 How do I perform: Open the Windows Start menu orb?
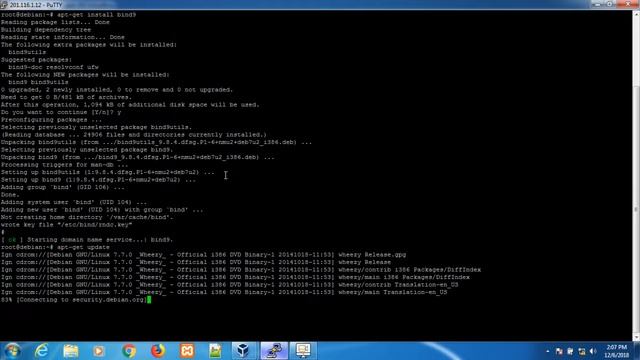tap(12, 351)
